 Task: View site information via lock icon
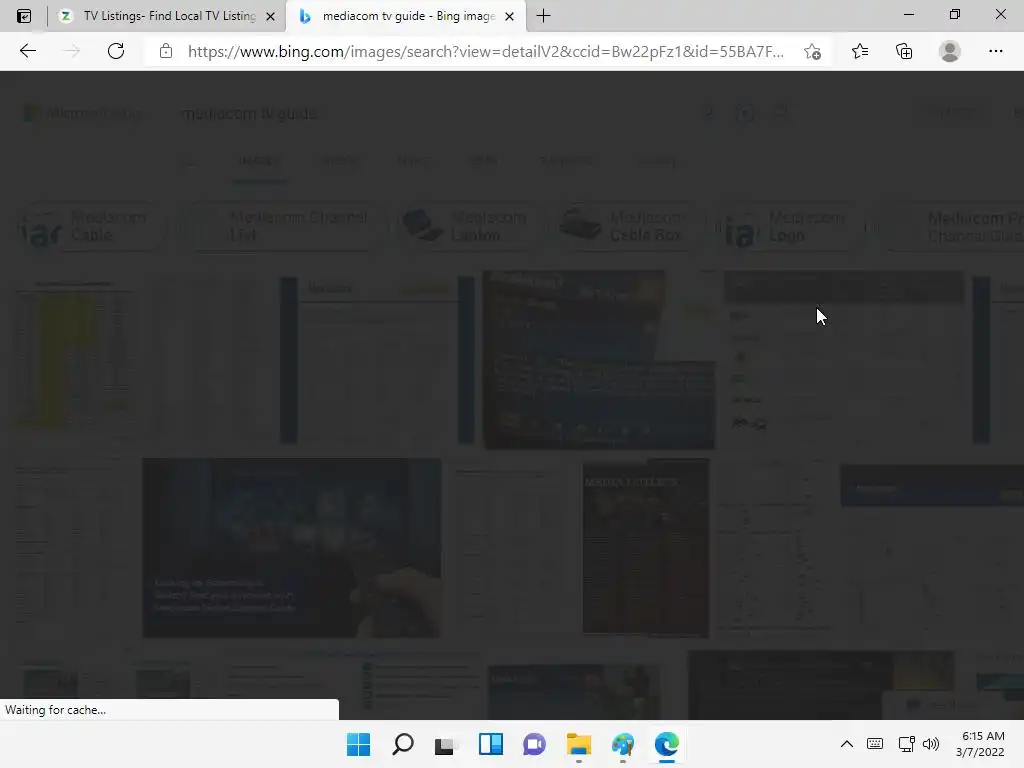(166, 51)
